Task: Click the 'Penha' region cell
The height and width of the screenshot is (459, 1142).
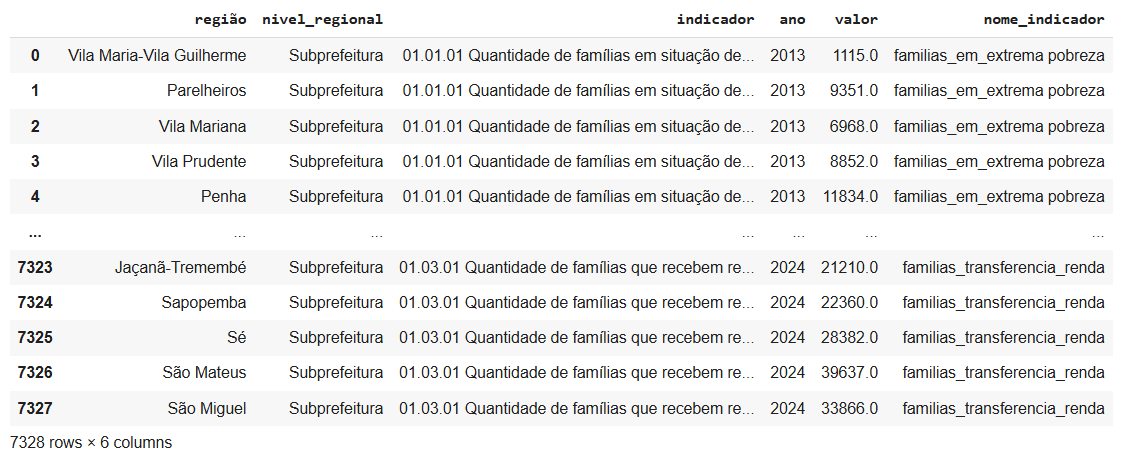Action: click(x=223, y=196)
